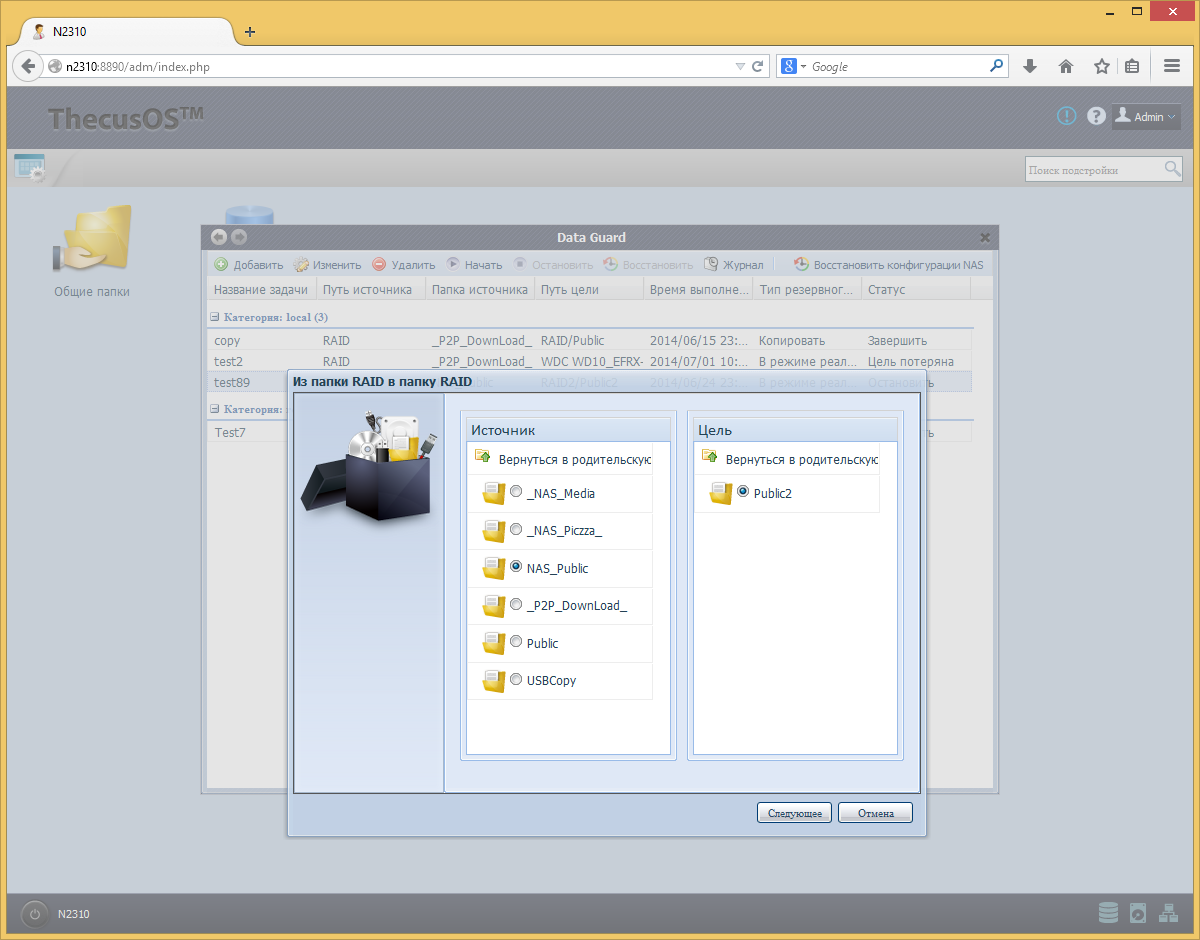Click the Поиск подстройки search field
The width and height of the screenshot is (1200, 940).
tap(1094, 170)
